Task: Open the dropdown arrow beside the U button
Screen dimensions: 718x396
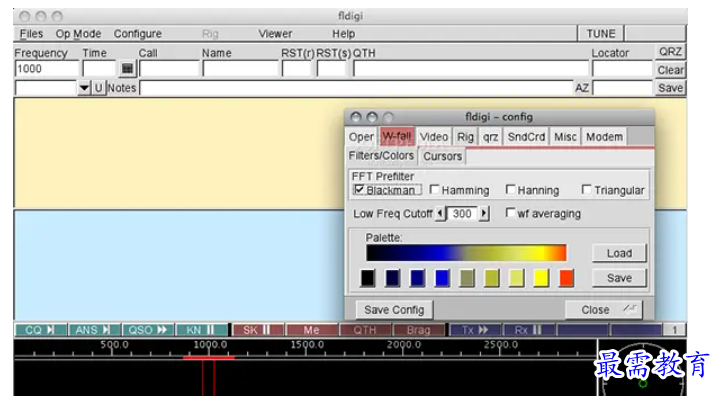Action: click(84, 87)
